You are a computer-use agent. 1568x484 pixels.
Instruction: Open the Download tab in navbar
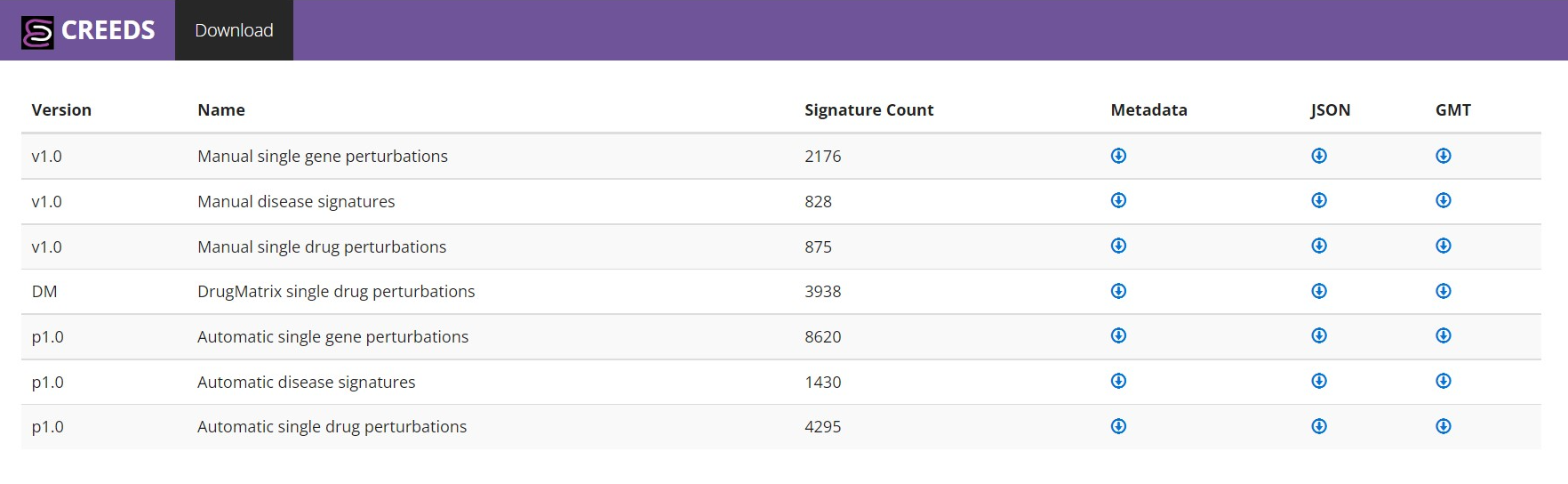pyautogui.click(x=234, y=30)
